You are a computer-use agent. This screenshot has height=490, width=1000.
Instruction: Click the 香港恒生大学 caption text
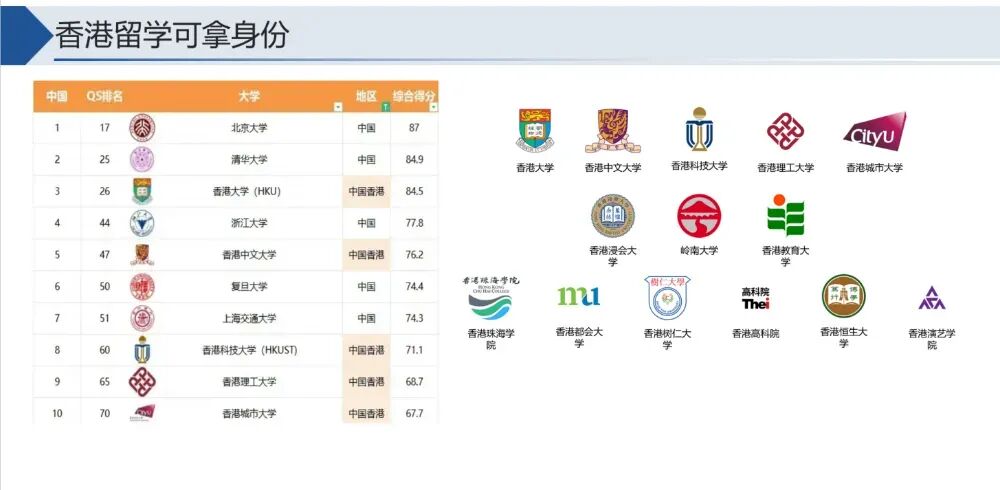[844, 338]
